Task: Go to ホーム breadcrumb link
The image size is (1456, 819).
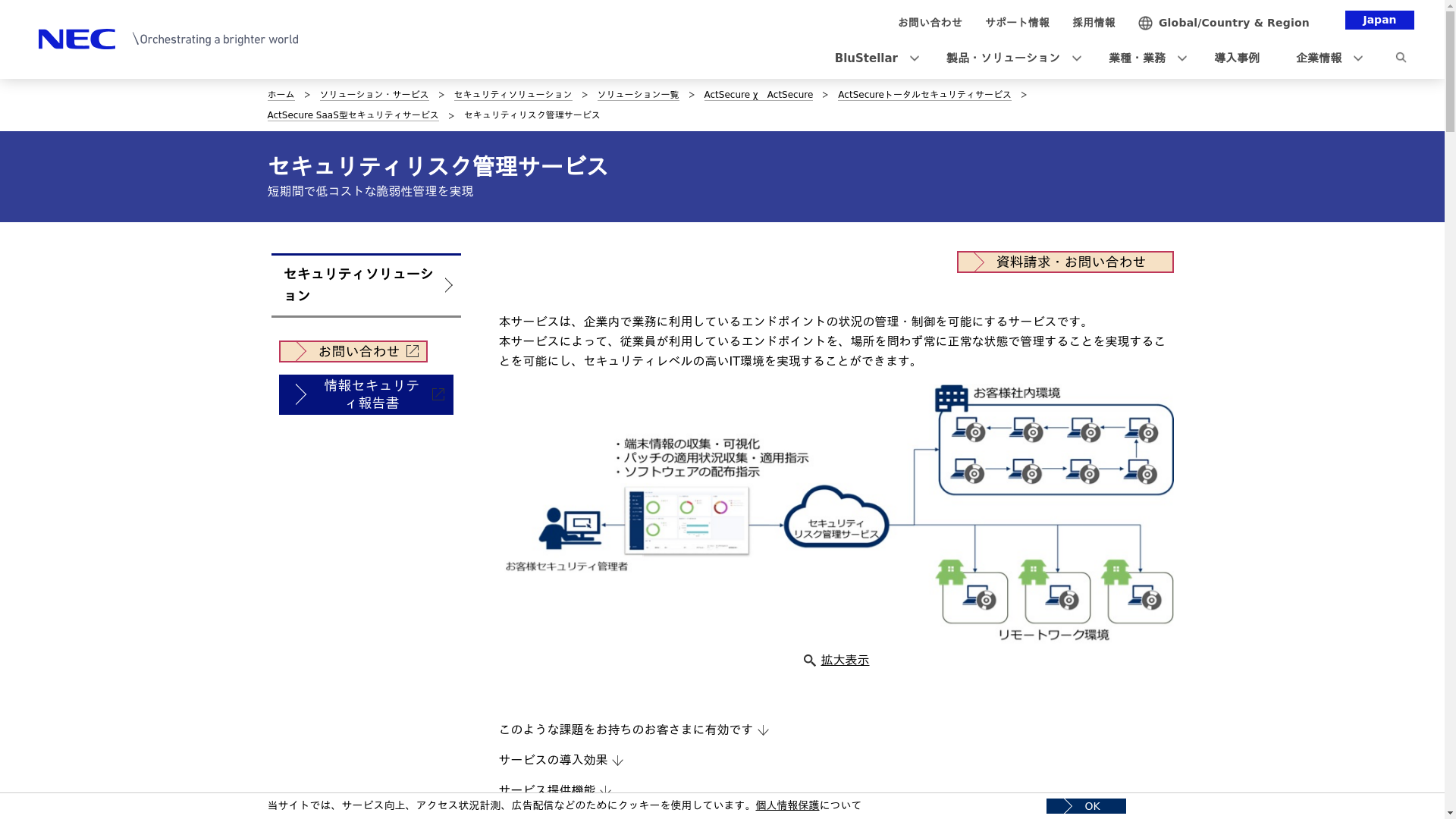Action: pos(281,94)
